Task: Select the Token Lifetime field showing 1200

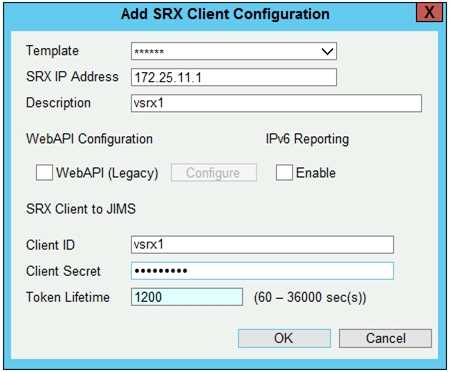Action: tap(187, 297)
